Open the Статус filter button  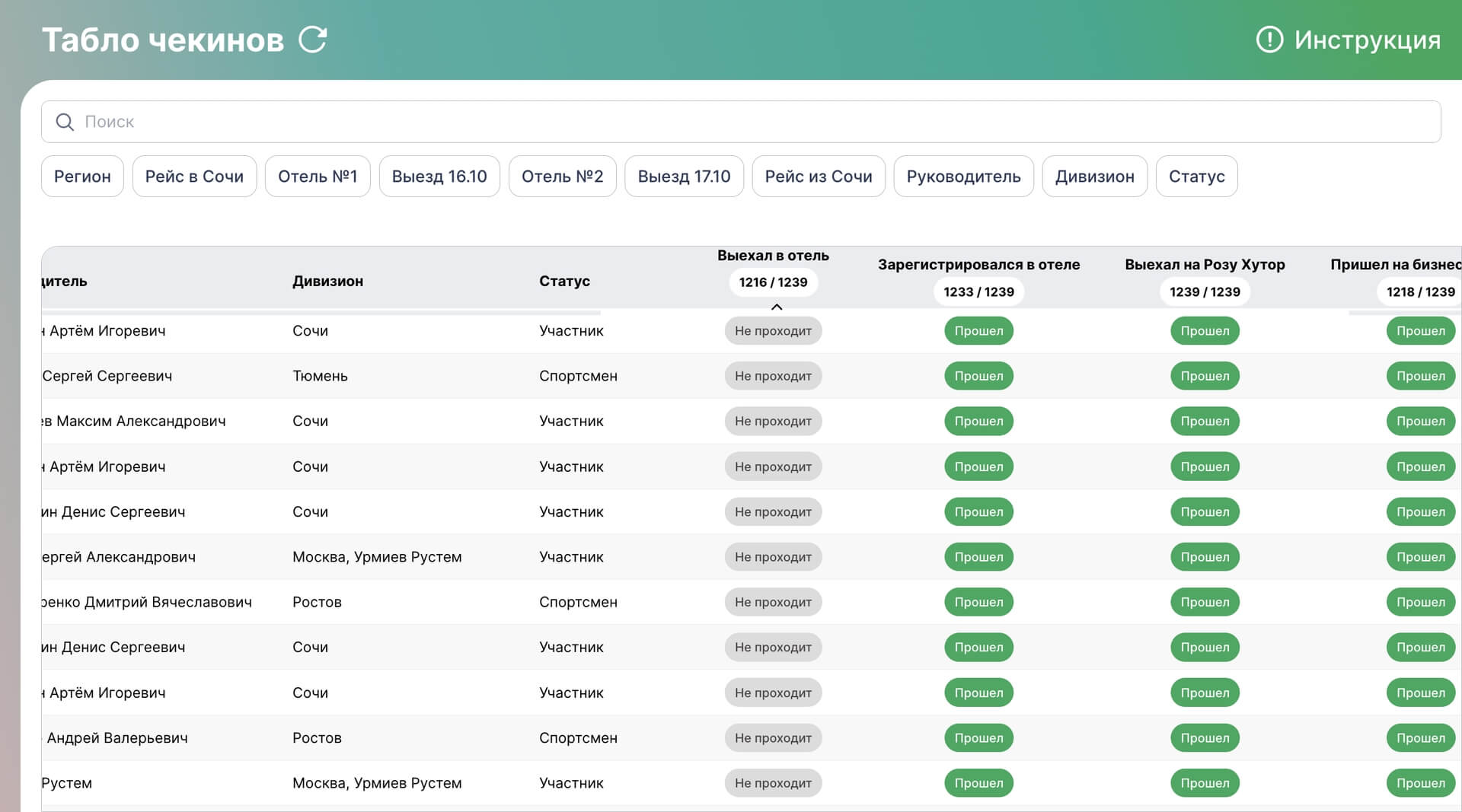1196,177
